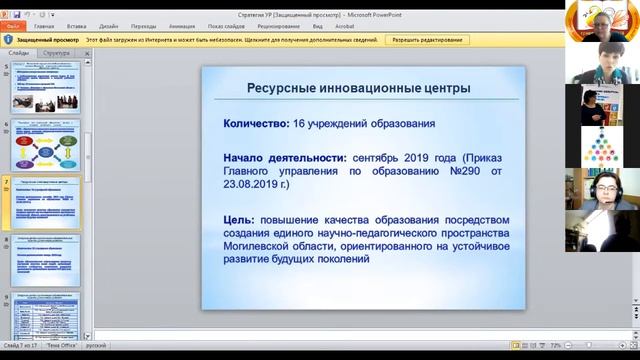Open the Customize Quick Access Toolbar dropdown
The width and height of the screenshot is (640, 360).
(x=53, y=15)
